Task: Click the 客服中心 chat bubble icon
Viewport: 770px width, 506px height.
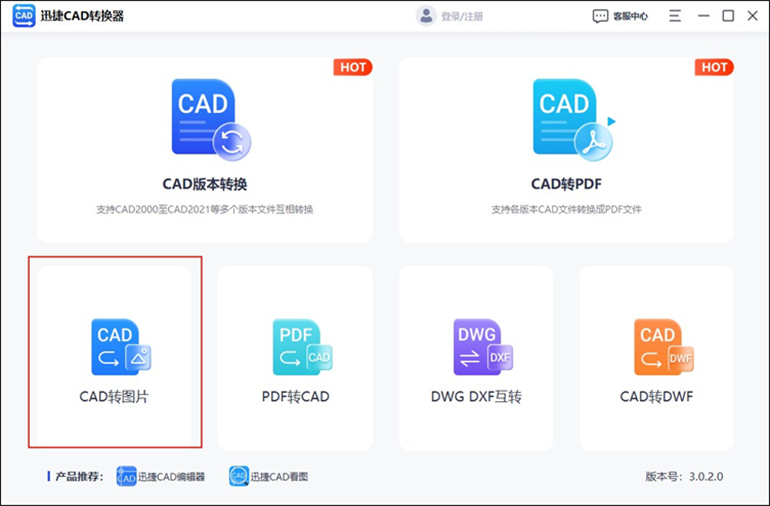Action: 600,16
